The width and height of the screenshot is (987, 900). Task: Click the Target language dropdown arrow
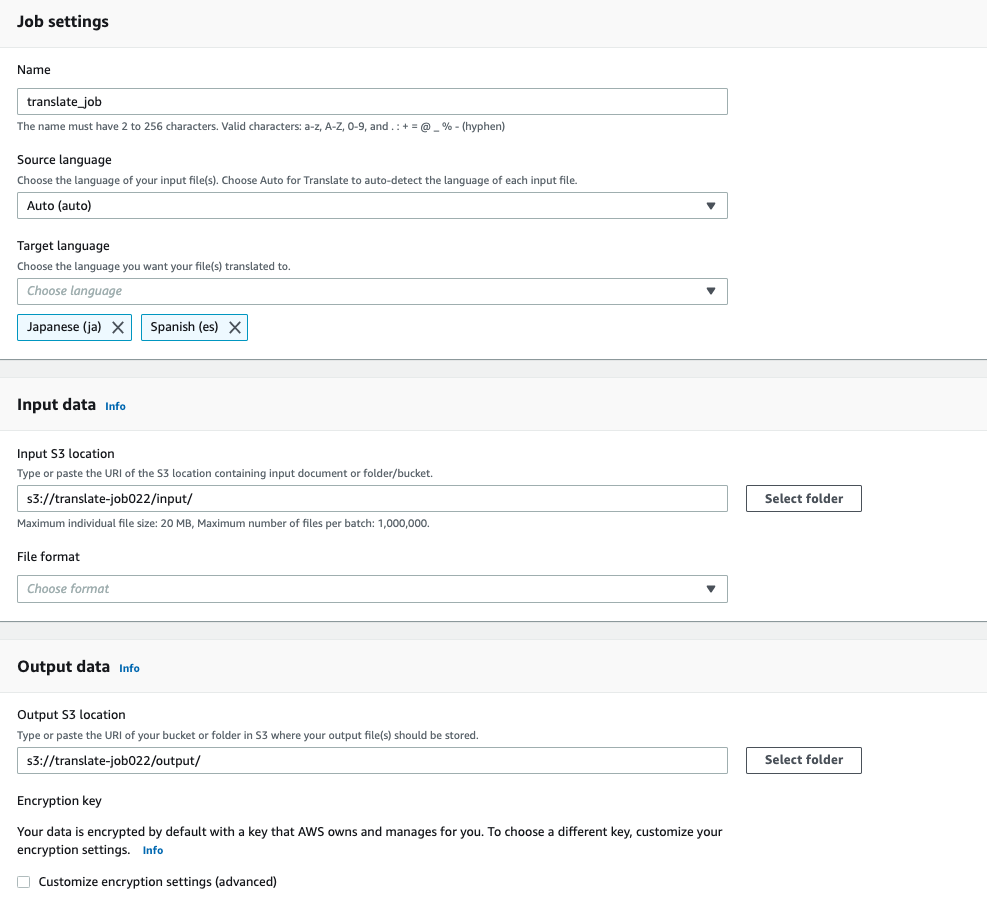pyautogui.click(x=712, y=291)
